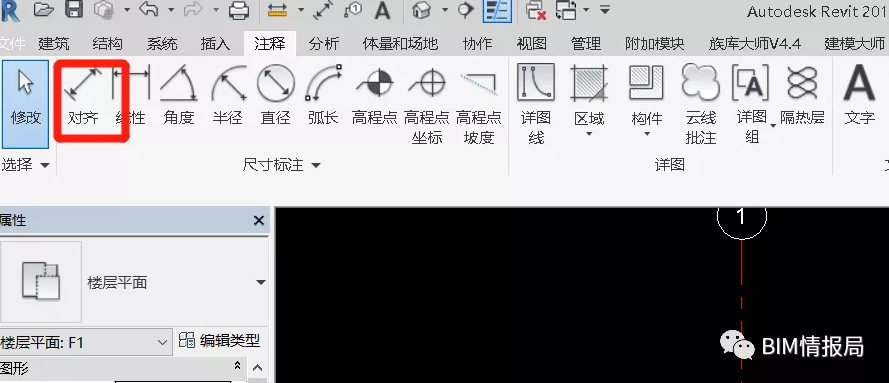
Task: Collapse the 图形 properties section
Action: (238, 366)
